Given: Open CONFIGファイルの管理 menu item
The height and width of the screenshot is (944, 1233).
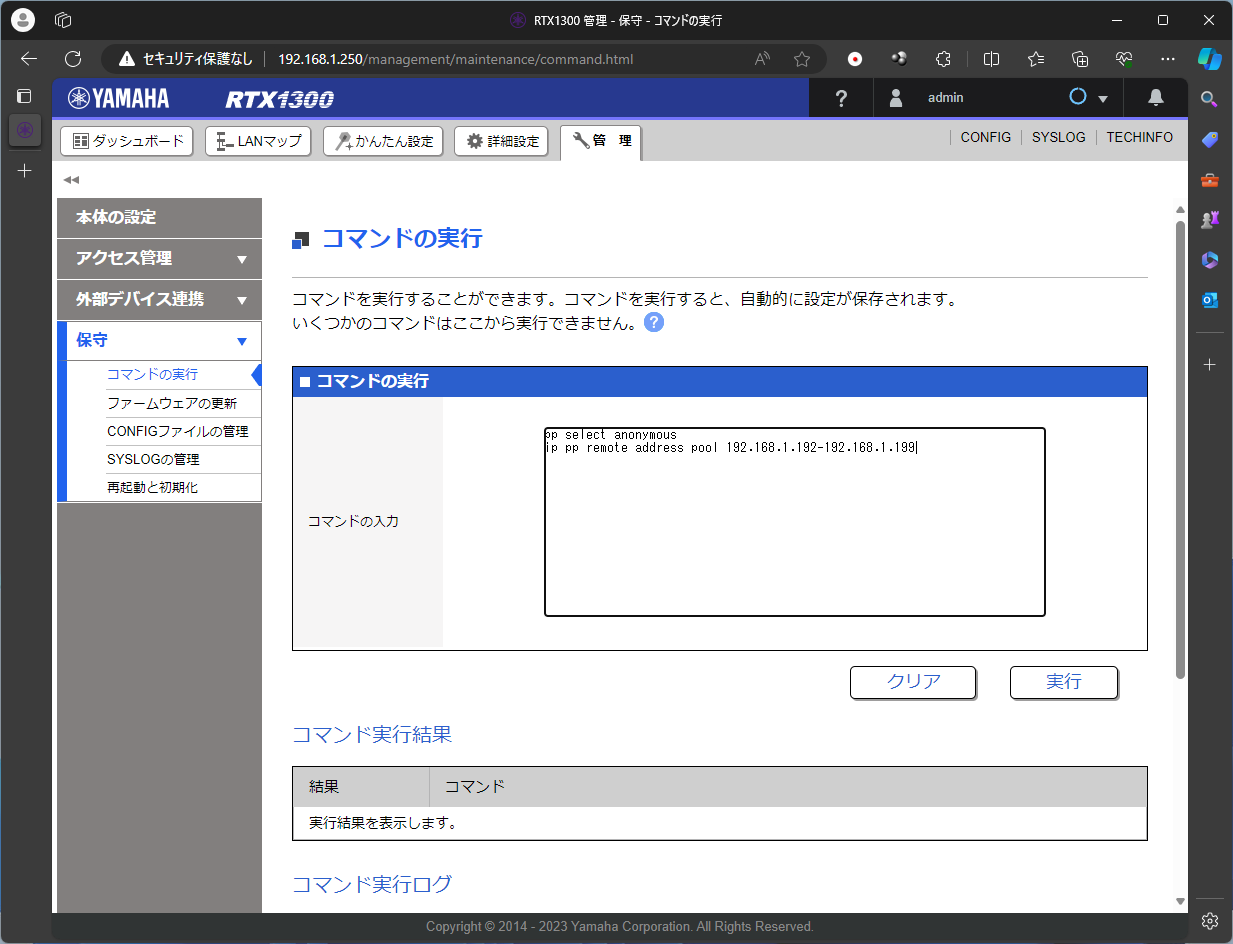Looking at the screenshot, I should point(178,431).
